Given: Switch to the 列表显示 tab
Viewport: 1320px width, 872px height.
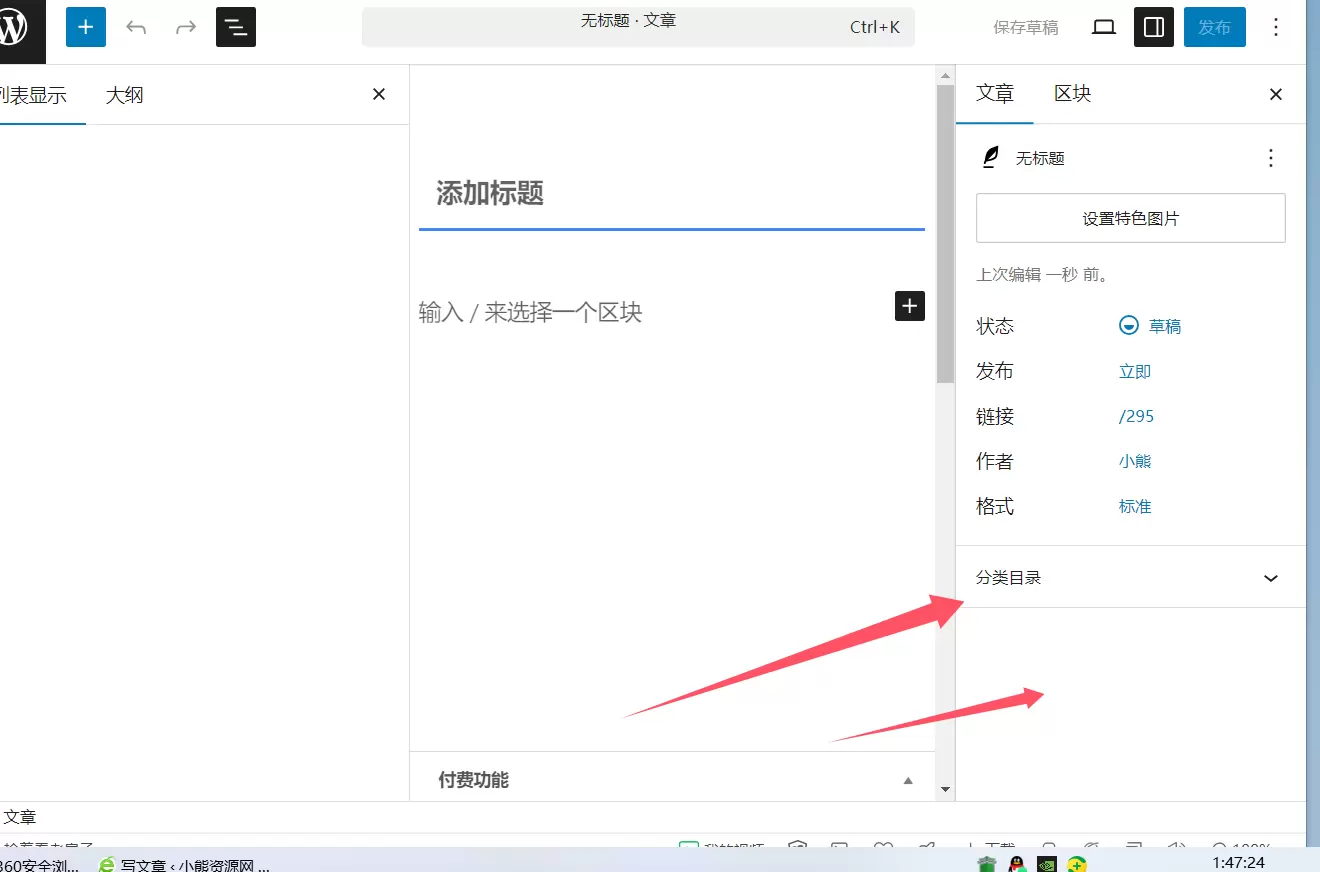Looking at the screenshot, I should point(35,95).
